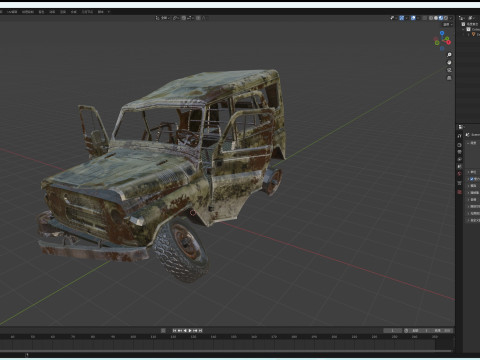Screen dimensions: 480x360
Task: Click the blue Z axis gizmo circle
Action: 442,33
